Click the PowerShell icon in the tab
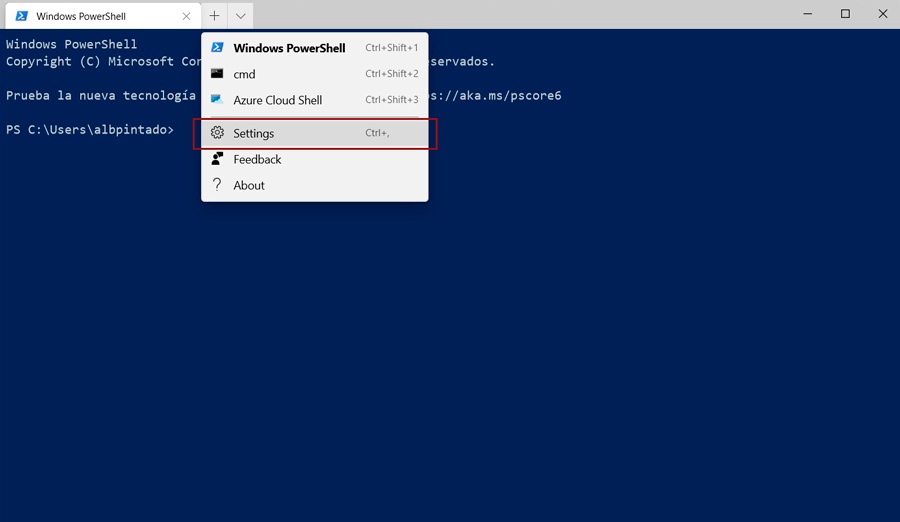900x522 pixels. (x=22, y=16)
